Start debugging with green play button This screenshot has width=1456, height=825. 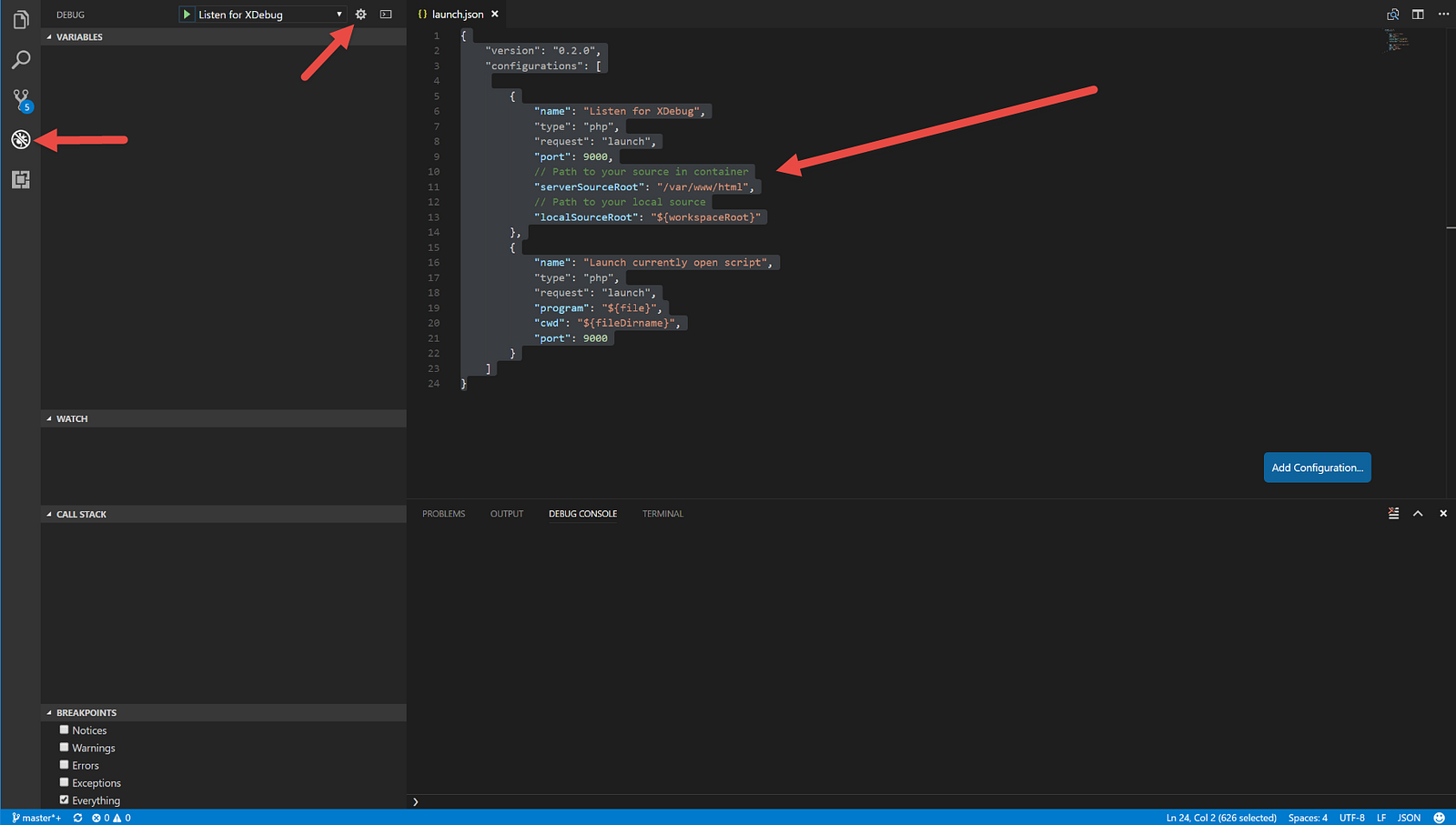coord(187,15)
